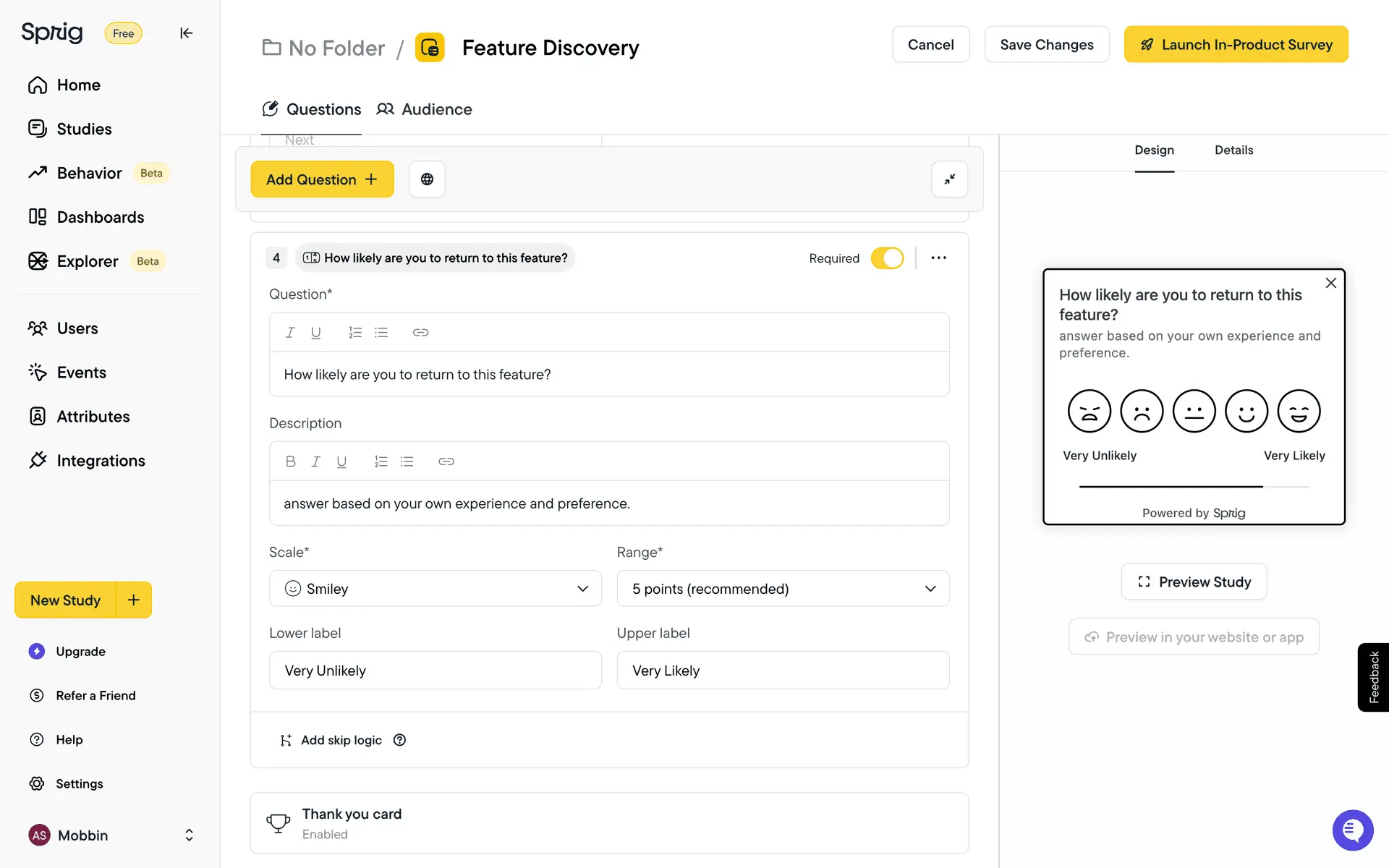Select the neutral smiley face

coord(1194,412)
